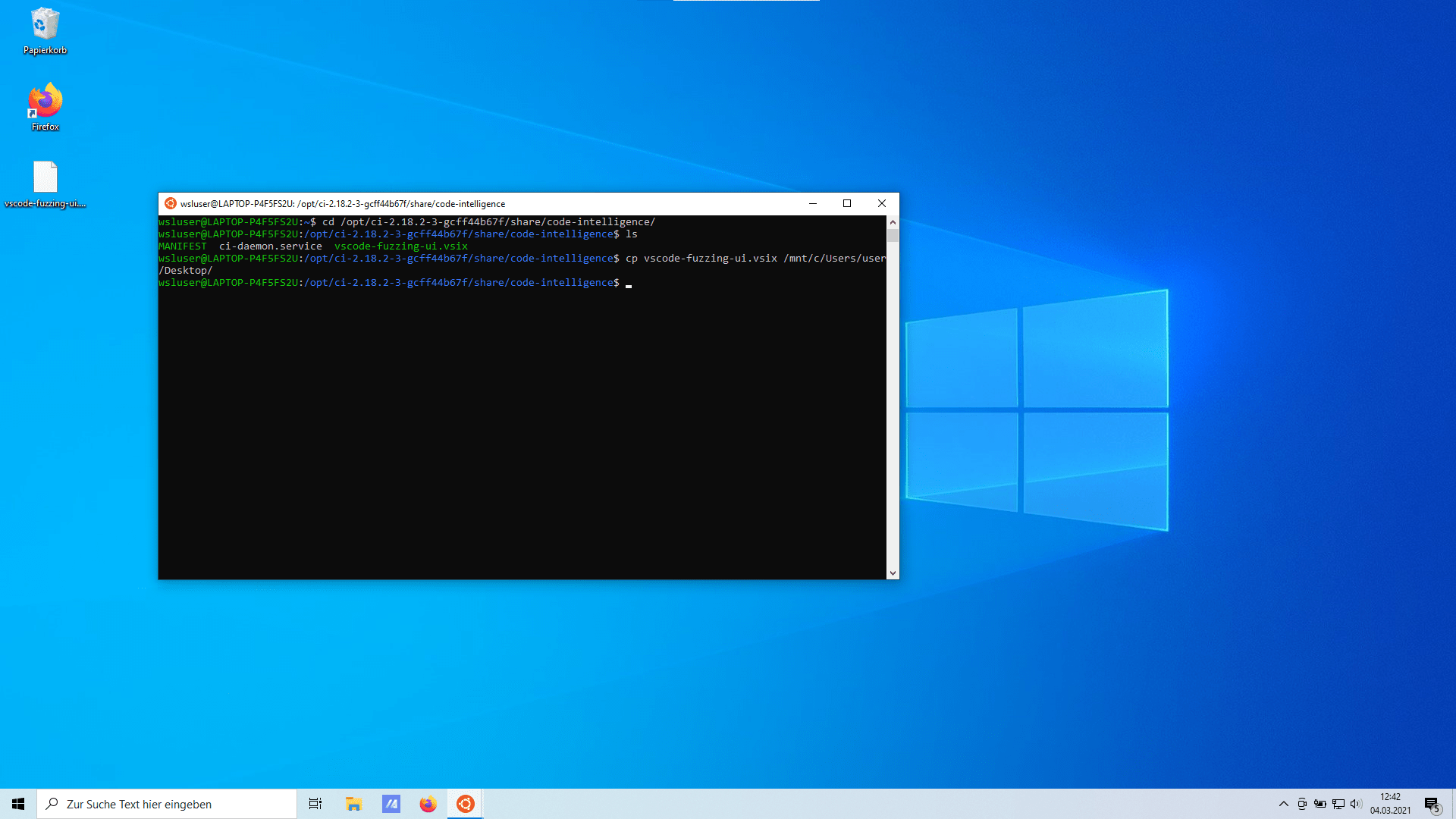This screenshot has height=819, width=1456.
Task: Click 'vscode-fuzzing-ui.vsix' in ls output
Action: (401, 246)
